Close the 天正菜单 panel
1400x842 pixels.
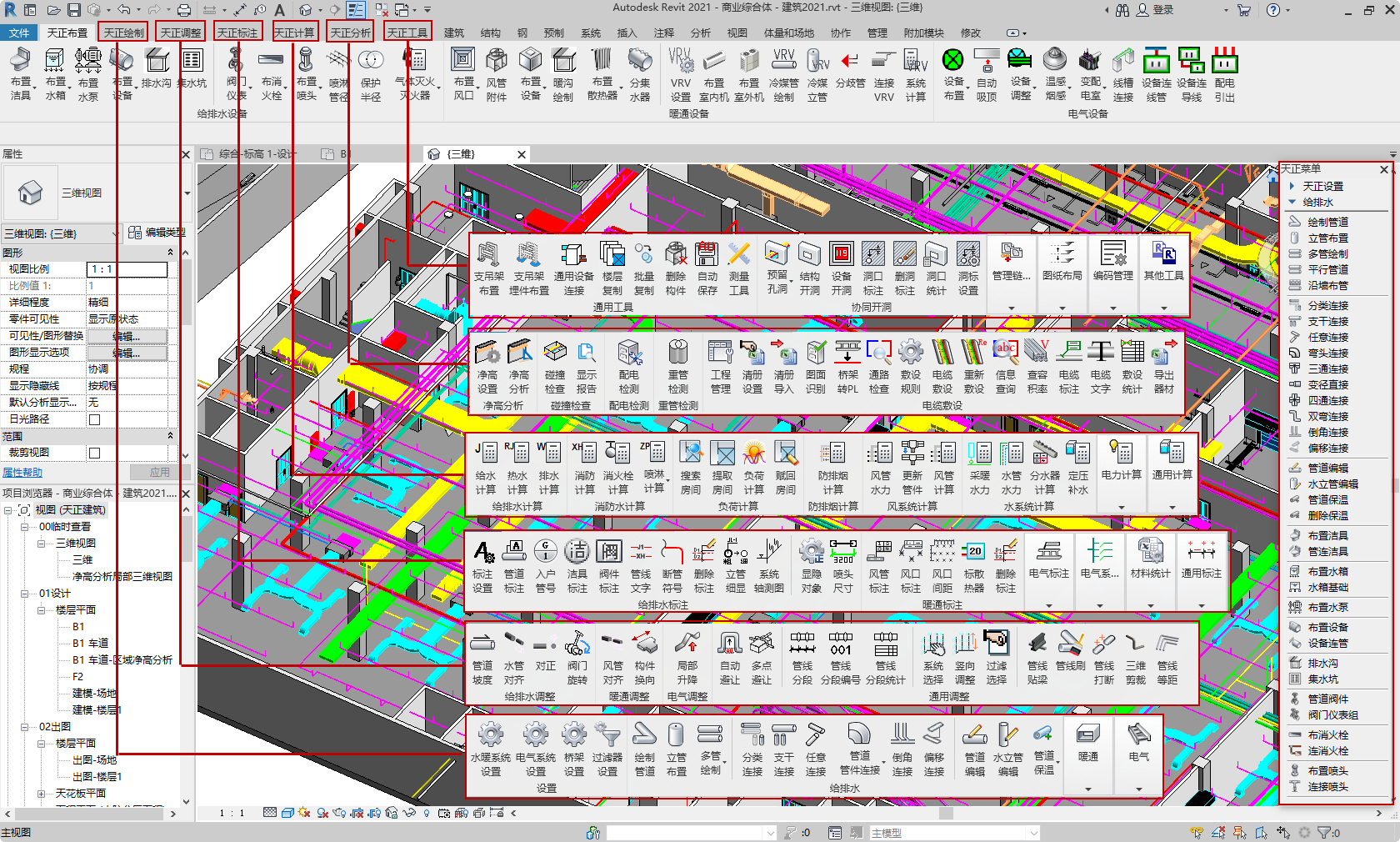(1384, 169)
